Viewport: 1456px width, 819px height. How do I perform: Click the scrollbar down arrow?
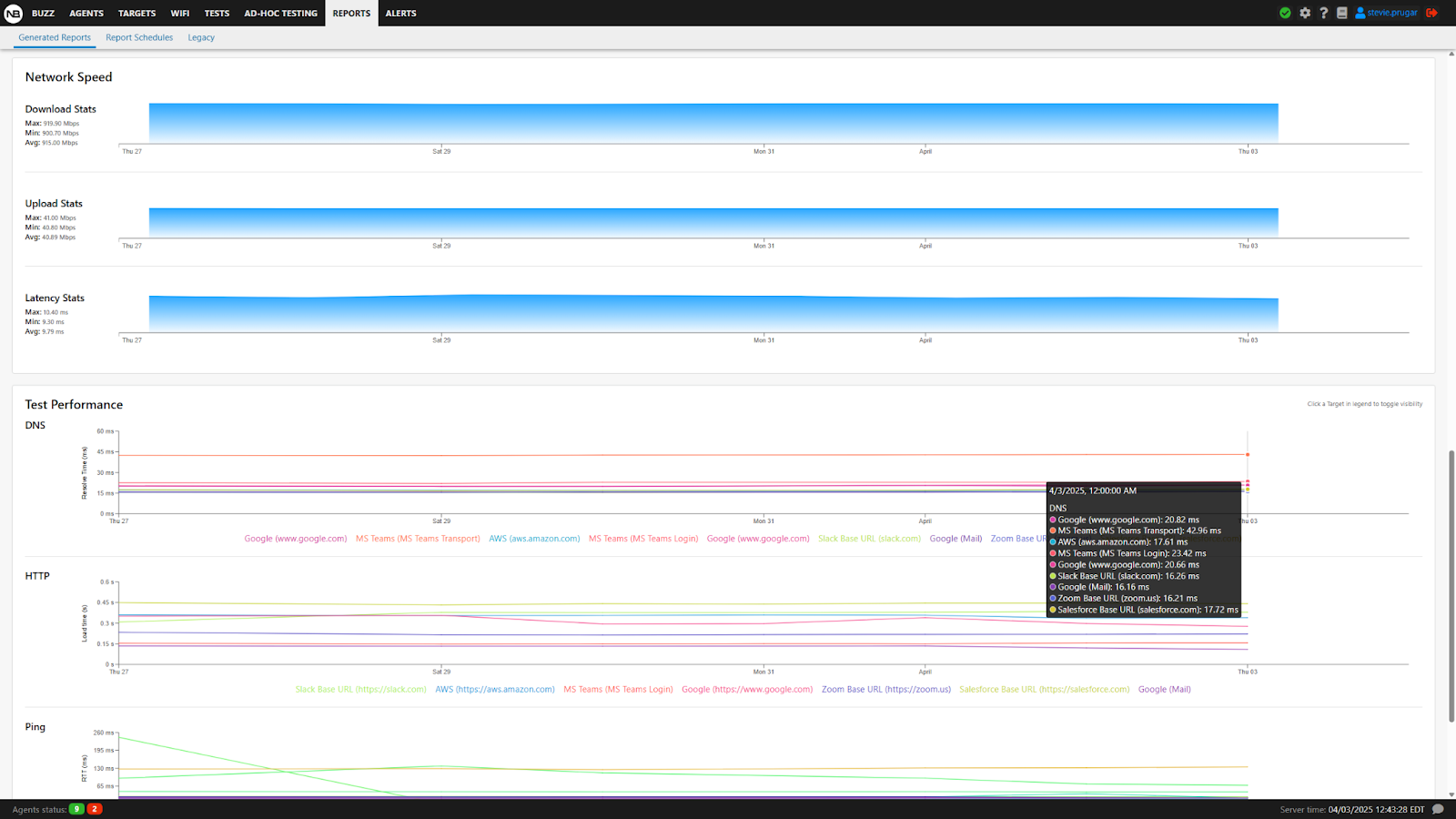pos(1451,794)
